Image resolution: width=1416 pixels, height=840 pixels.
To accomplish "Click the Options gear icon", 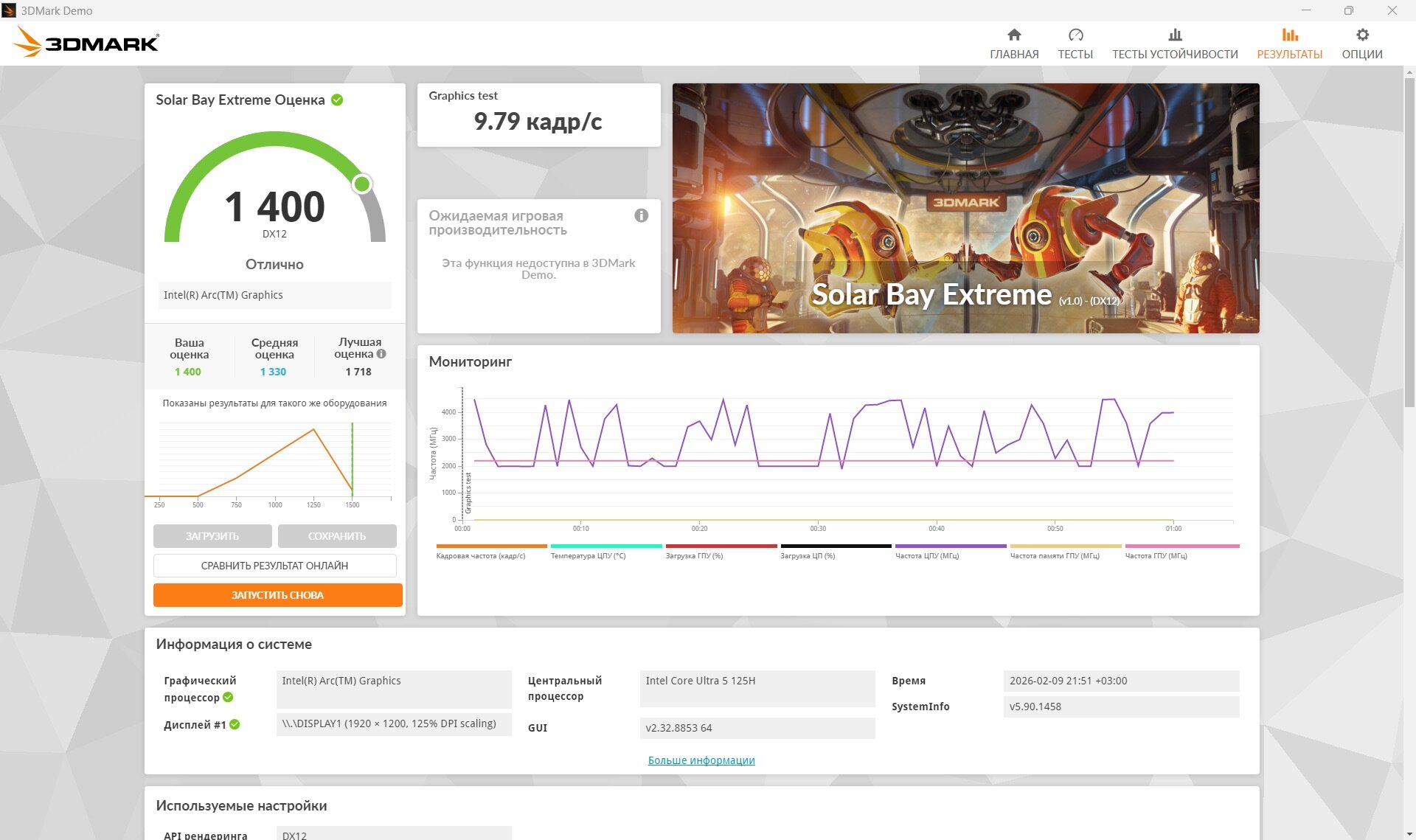I will click(1362, 35).
